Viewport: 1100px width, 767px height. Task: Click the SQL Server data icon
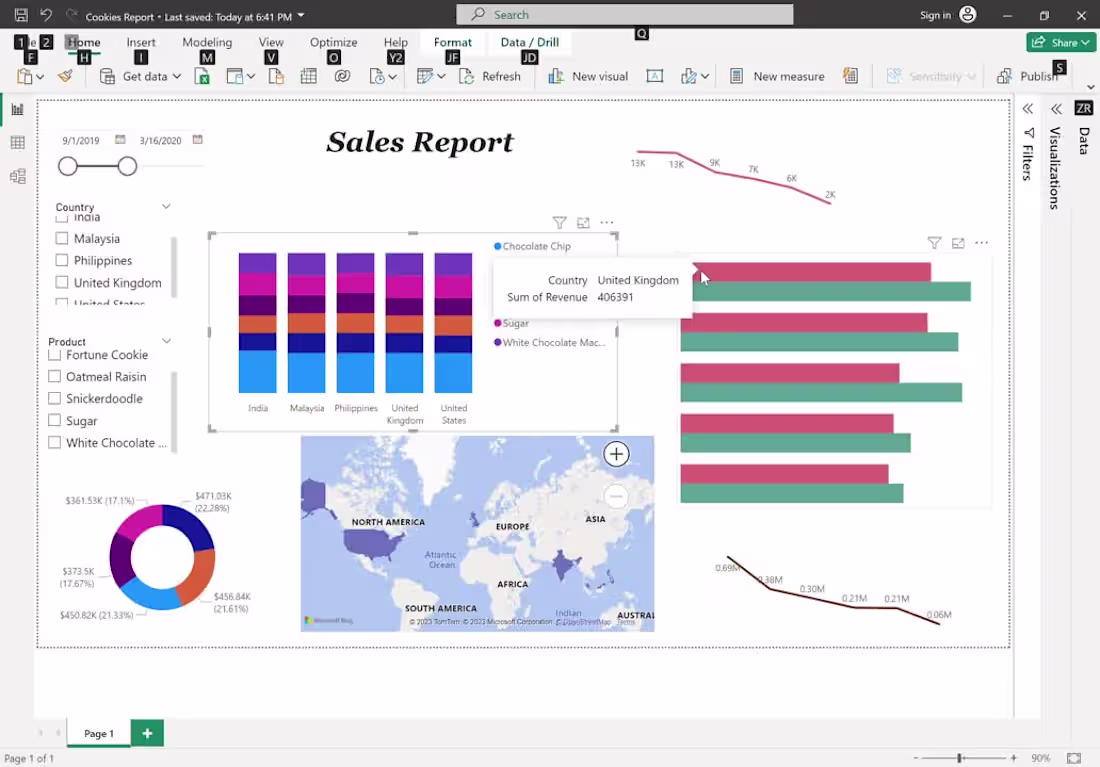pos(276,76)
